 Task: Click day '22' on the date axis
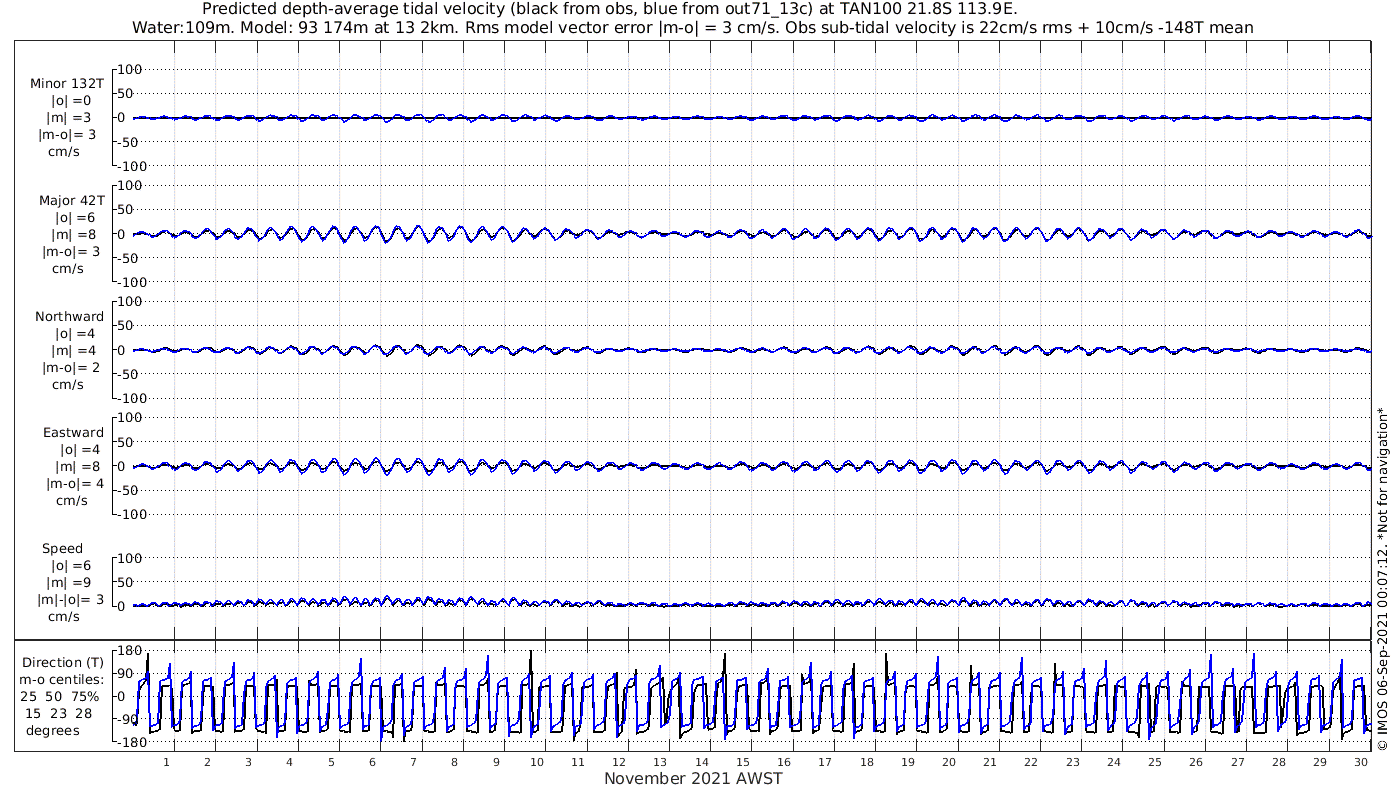1031,763
